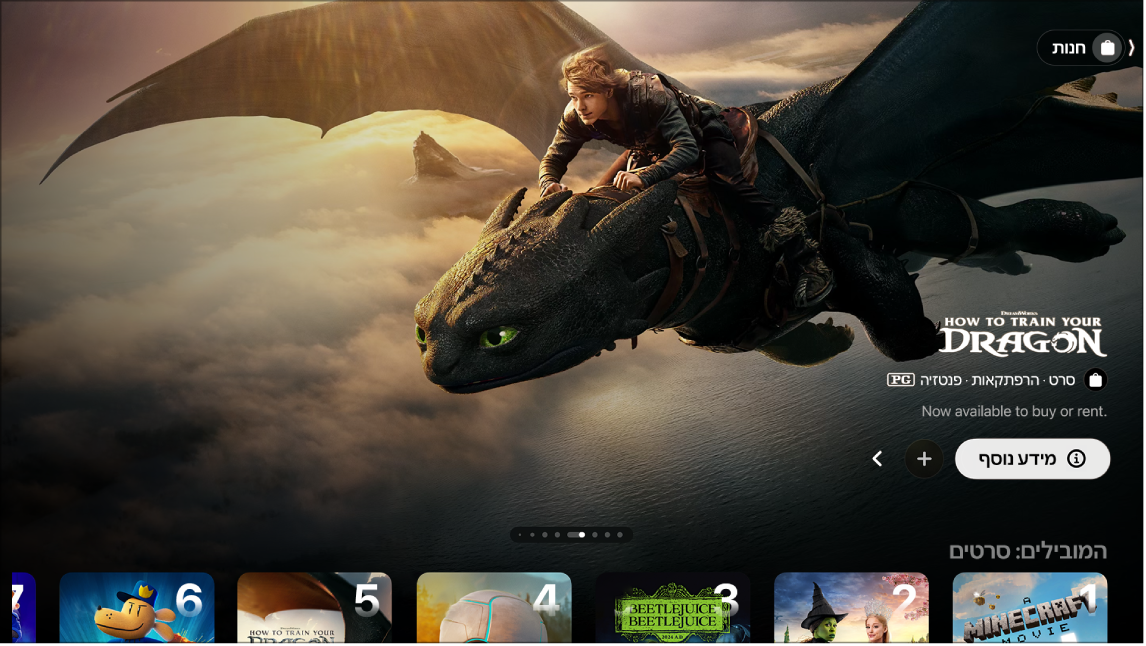This screenshot has width=1146, height=646.
Task: Click the המובילים: סרטים section heading
Action: click(x=1027, y=551)
